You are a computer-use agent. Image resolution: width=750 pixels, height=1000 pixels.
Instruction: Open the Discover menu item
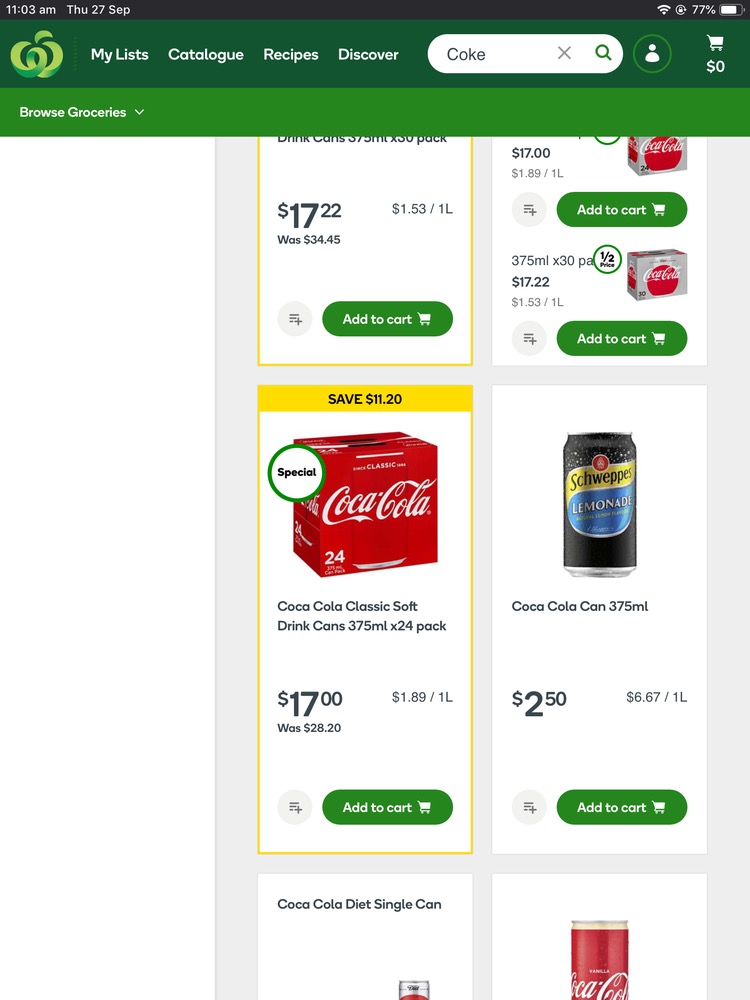[368, 55]
